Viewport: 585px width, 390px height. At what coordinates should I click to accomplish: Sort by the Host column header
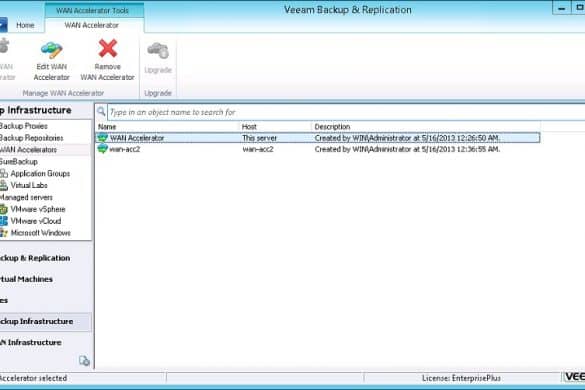point(249,127)
